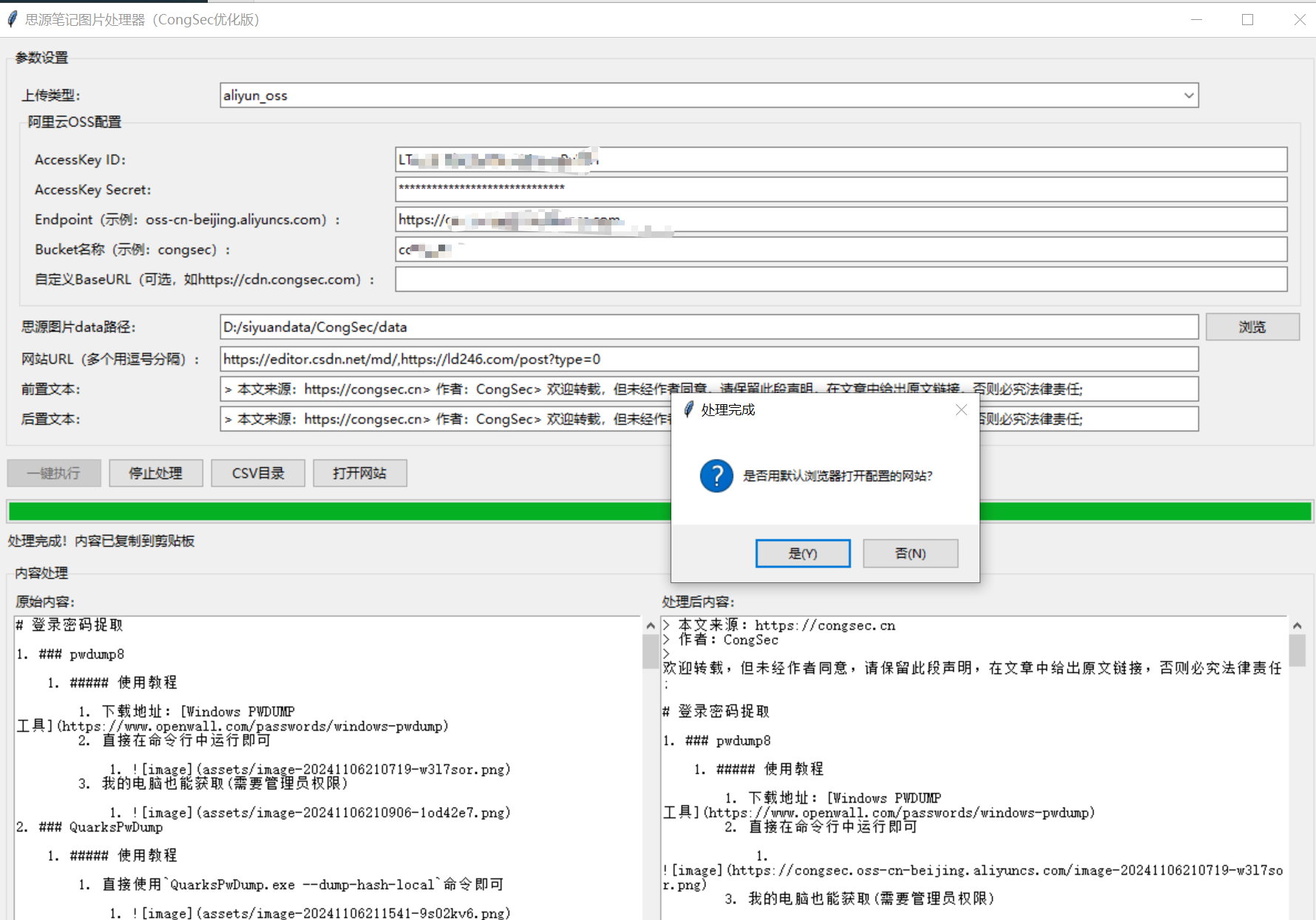This screenshot has height=920, width=1316.
Task: Click the 阿里云OSS配置 group label
Action: coord(75,122)
